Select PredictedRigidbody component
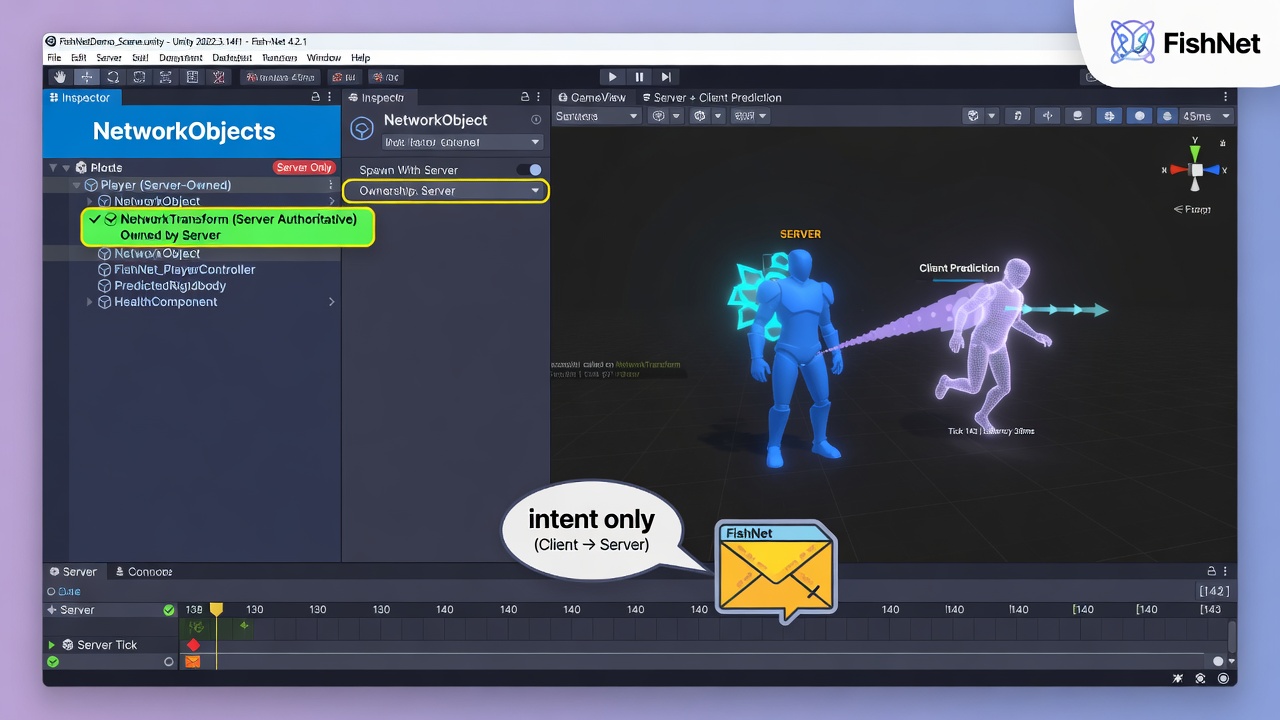1280x720 pixels. pyautogui.click(x=170, y=286)
